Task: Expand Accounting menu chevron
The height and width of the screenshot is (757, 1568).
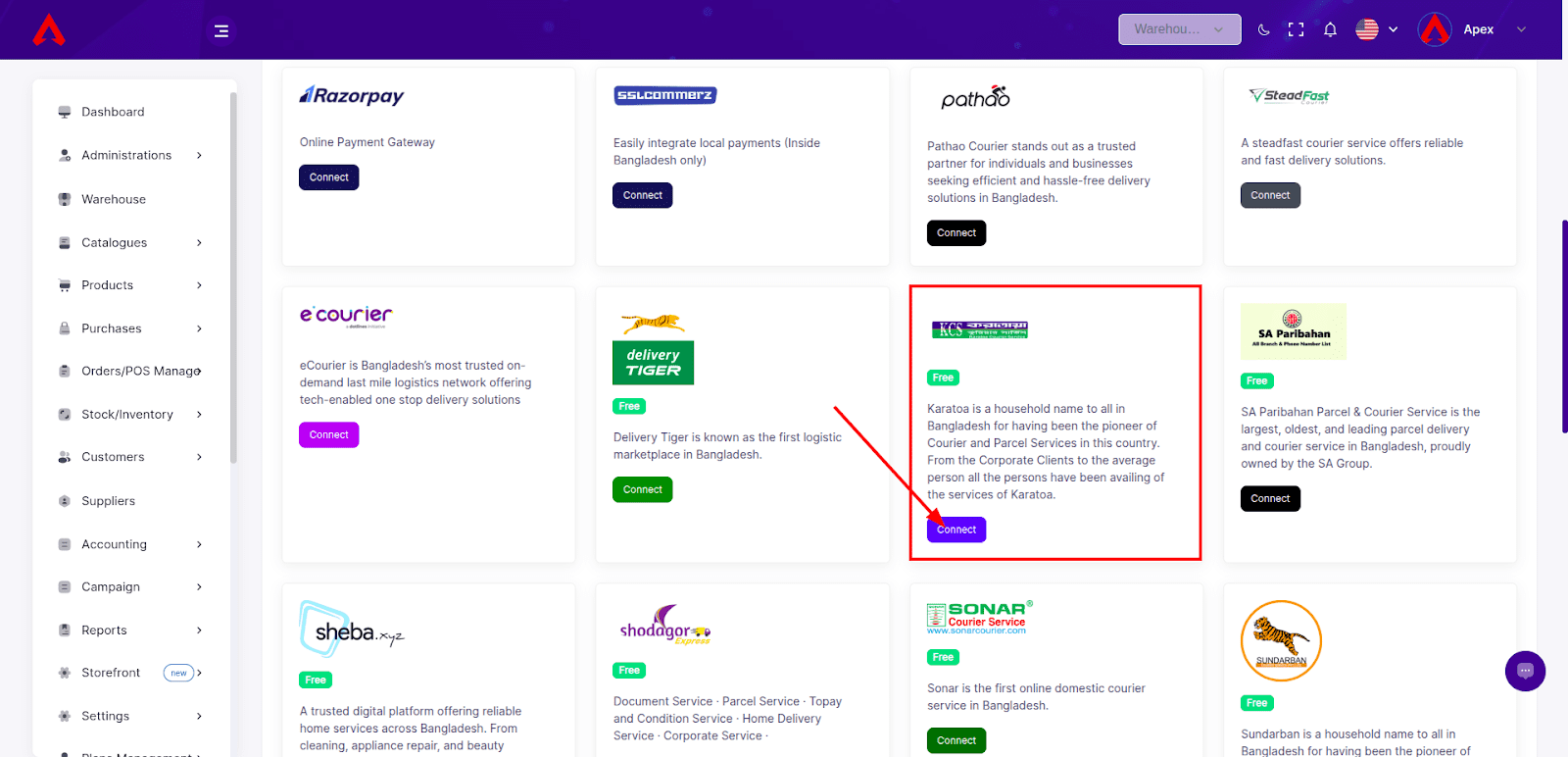Action: [199, 544]
